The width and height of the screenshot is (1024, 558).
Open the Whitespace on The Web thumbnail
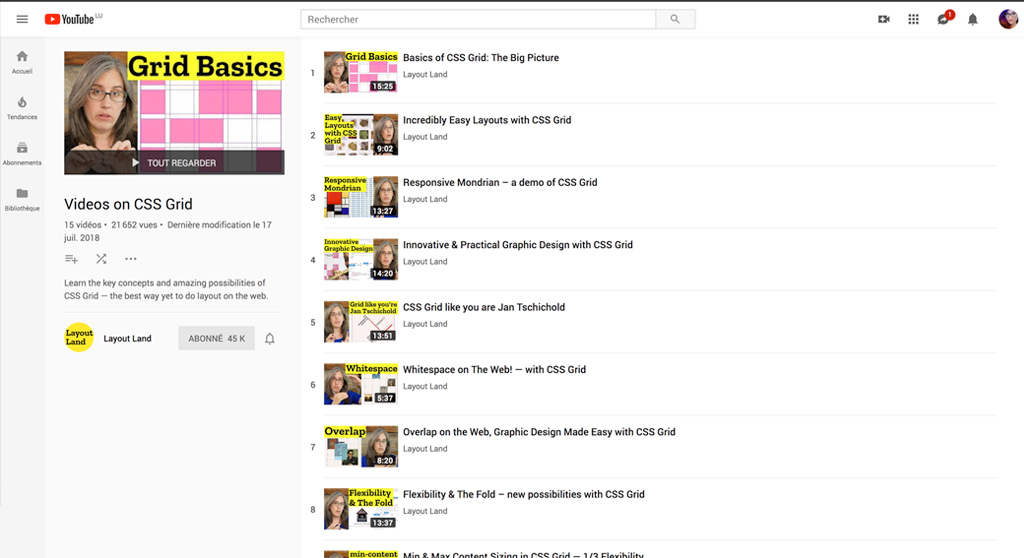(361, 384)
